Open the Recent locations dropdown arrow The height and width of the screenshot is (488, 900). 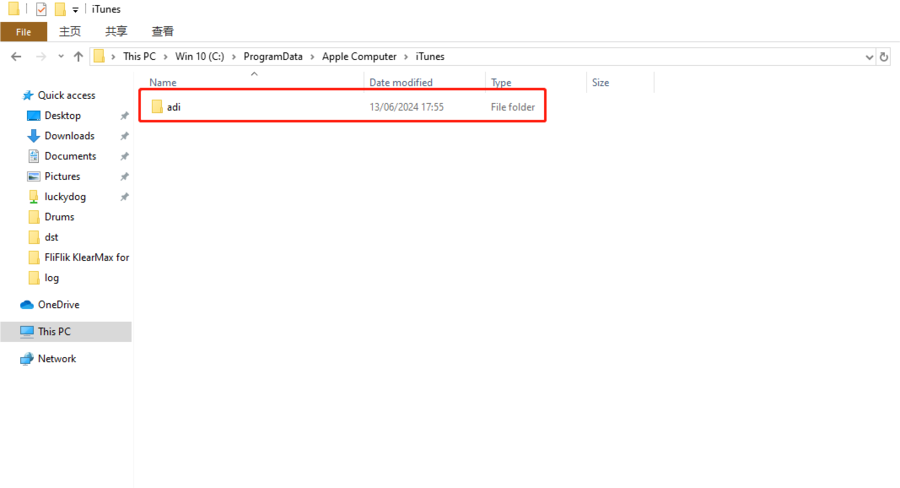click(61, 57)
